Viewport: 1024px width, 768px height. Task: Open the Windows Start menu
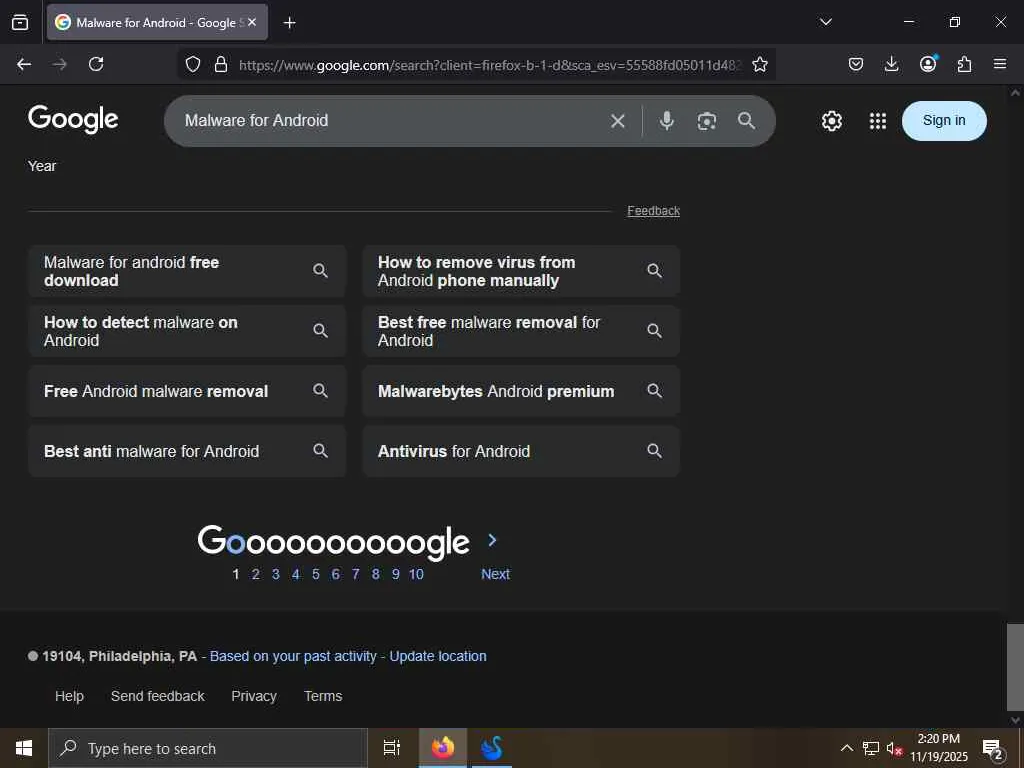[x=24, y=748]
